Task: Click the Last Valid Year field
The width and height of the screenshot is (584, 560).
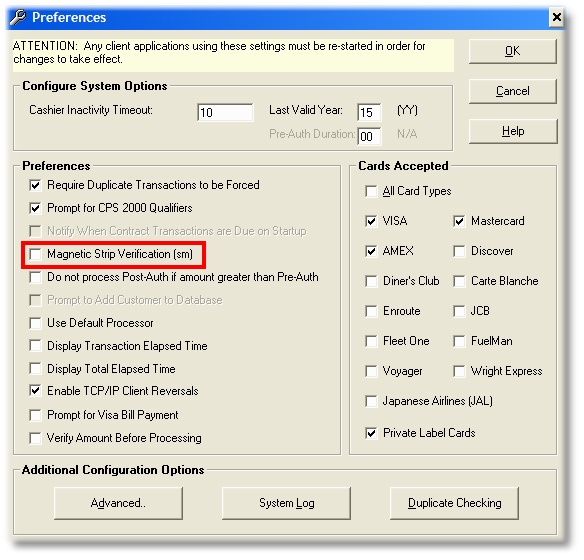Action: [x=369, y=112]
